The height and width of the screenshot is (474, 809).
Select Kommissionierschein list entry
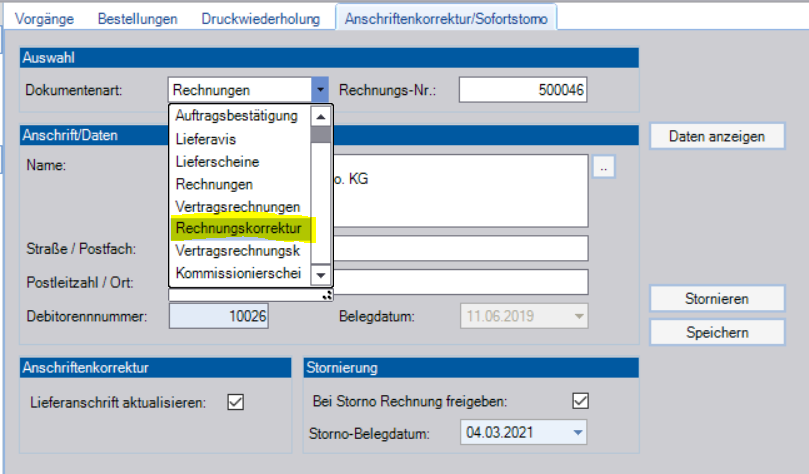click(238, 274)
